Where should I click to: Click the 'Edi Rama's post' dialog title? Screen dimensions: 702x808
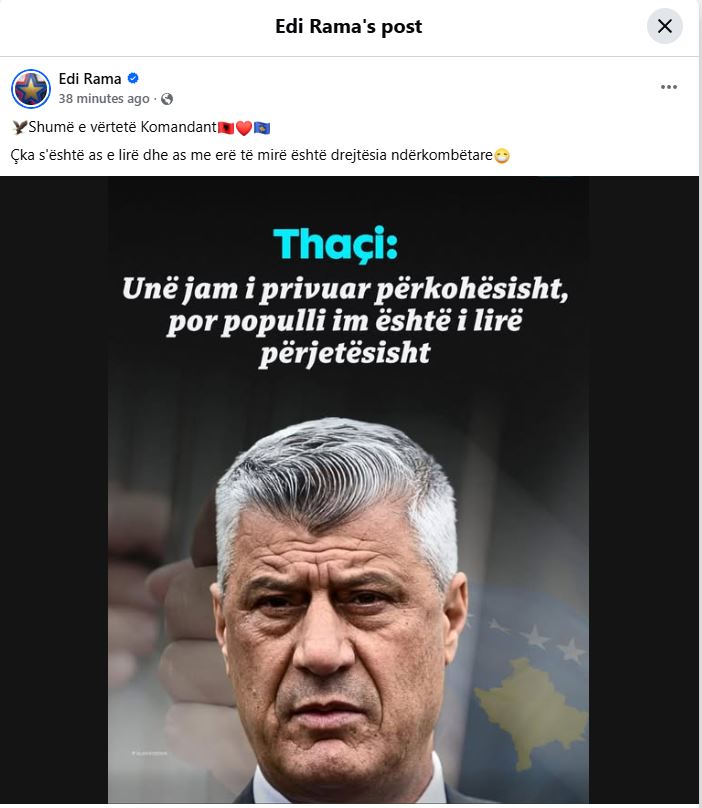(x=348, y=26)
